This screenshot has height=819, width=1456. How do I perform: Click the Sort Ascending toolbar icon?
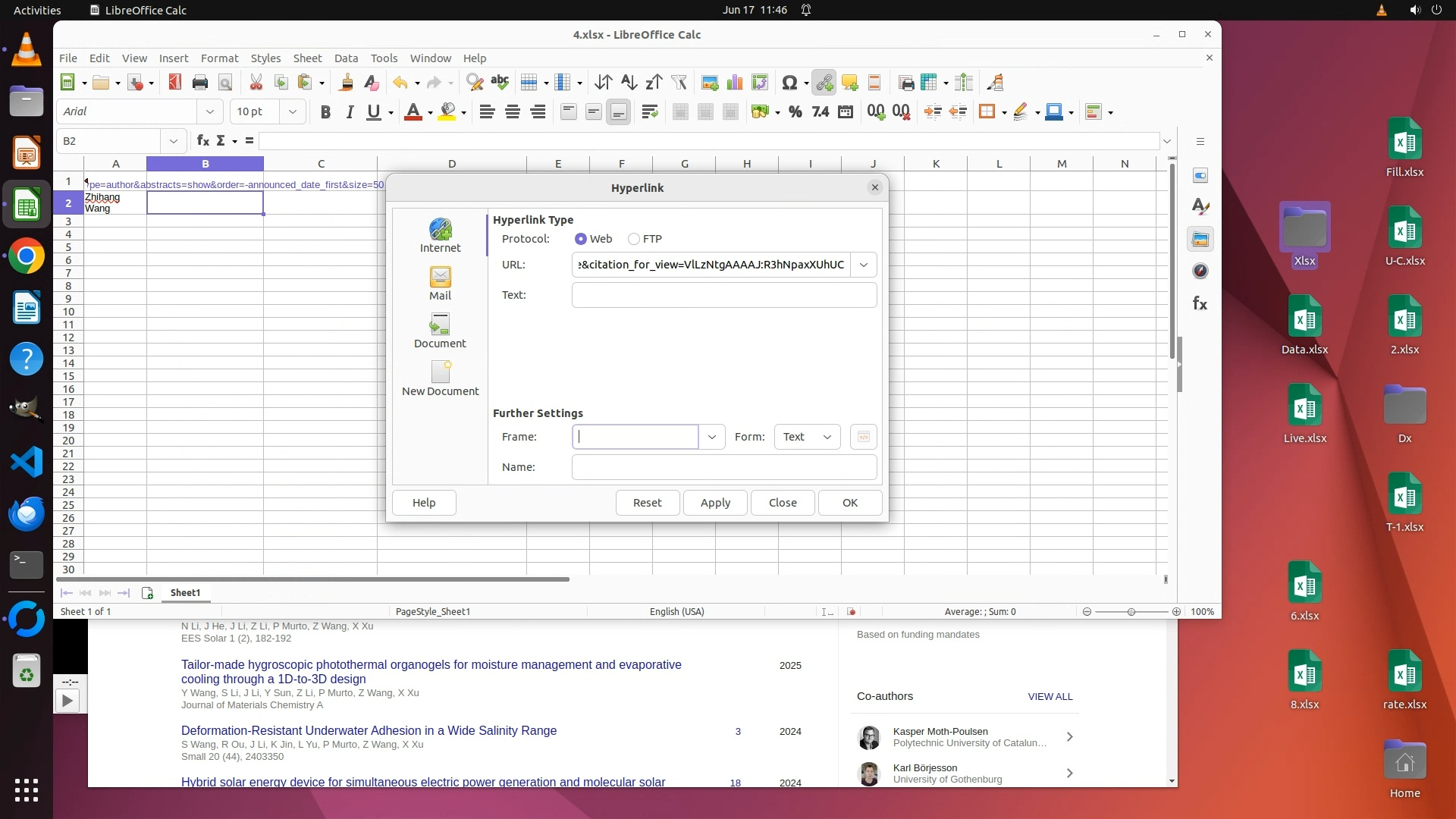point(629,83)
